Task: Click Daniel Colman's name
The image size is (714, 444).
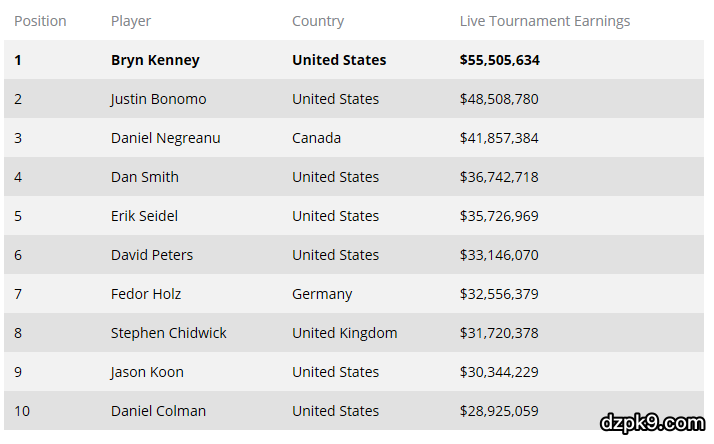Action: (x=158, y=411)
